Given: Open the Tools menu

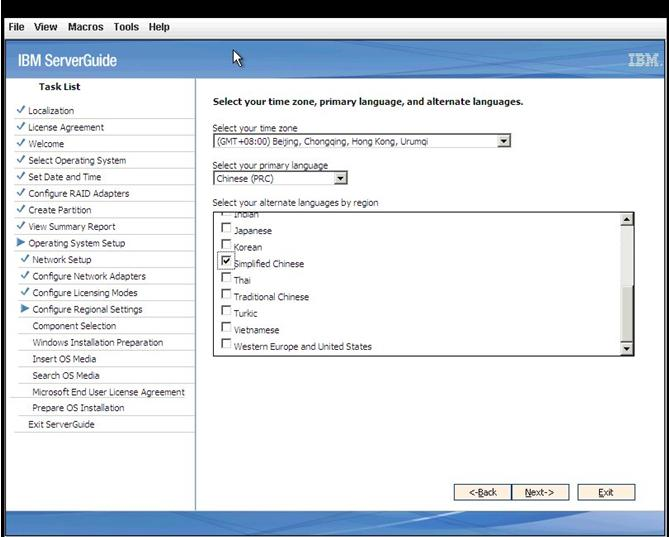Looking at the screenshot, I should [126, 27].
